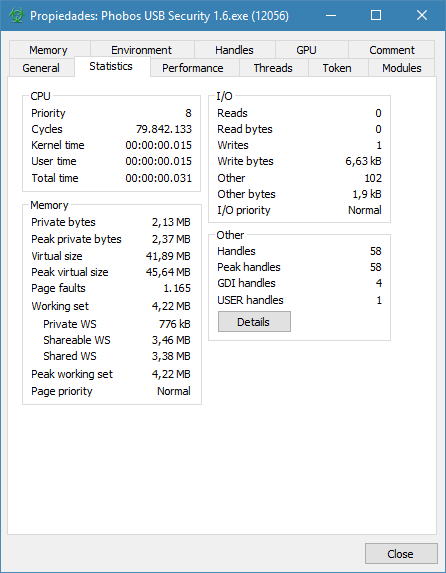Click the Peak private bytes value
This screenshot has height=573, width=446.
(171, 239)
